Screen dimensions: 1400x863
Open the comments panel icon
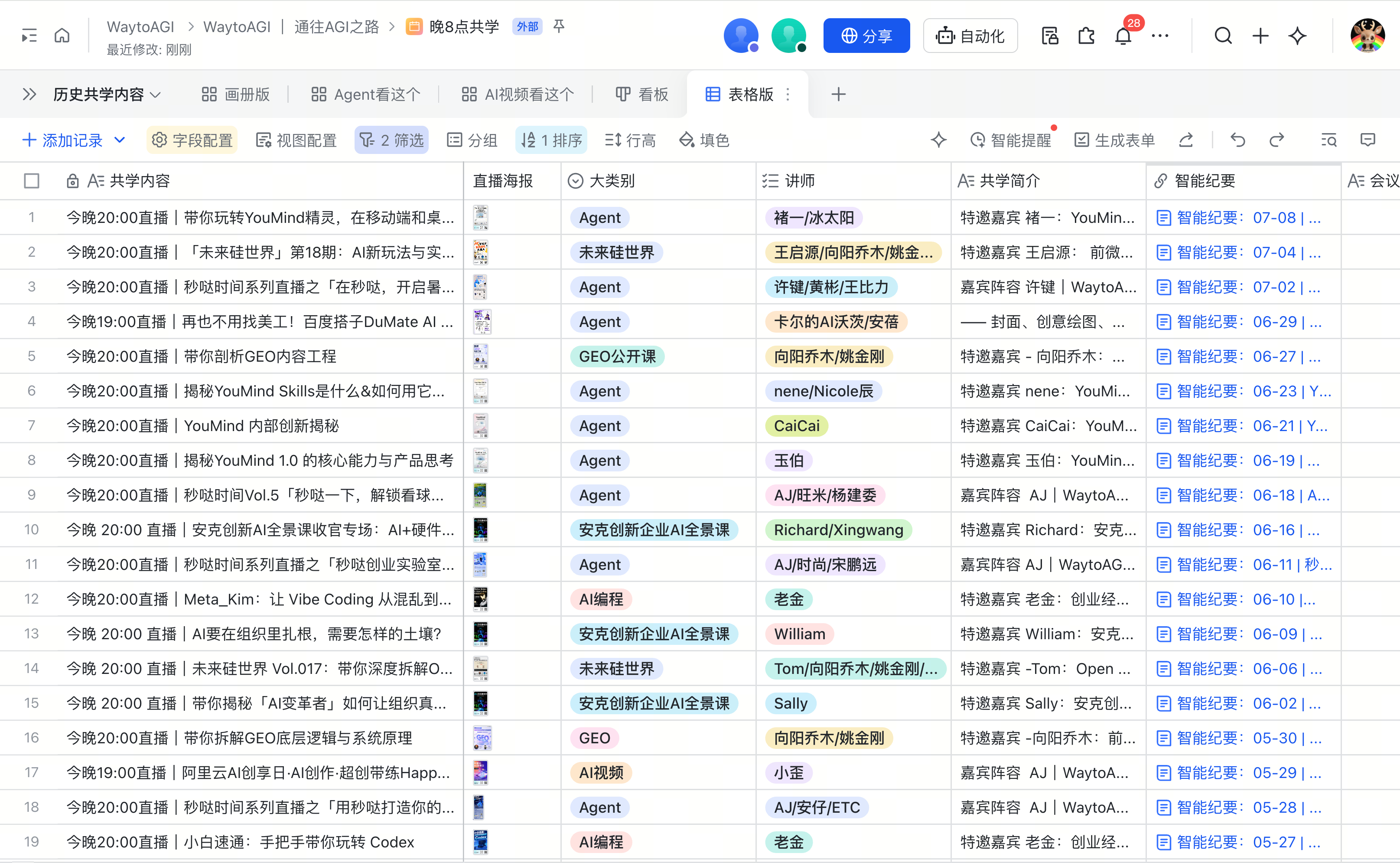pos(1368,140)
